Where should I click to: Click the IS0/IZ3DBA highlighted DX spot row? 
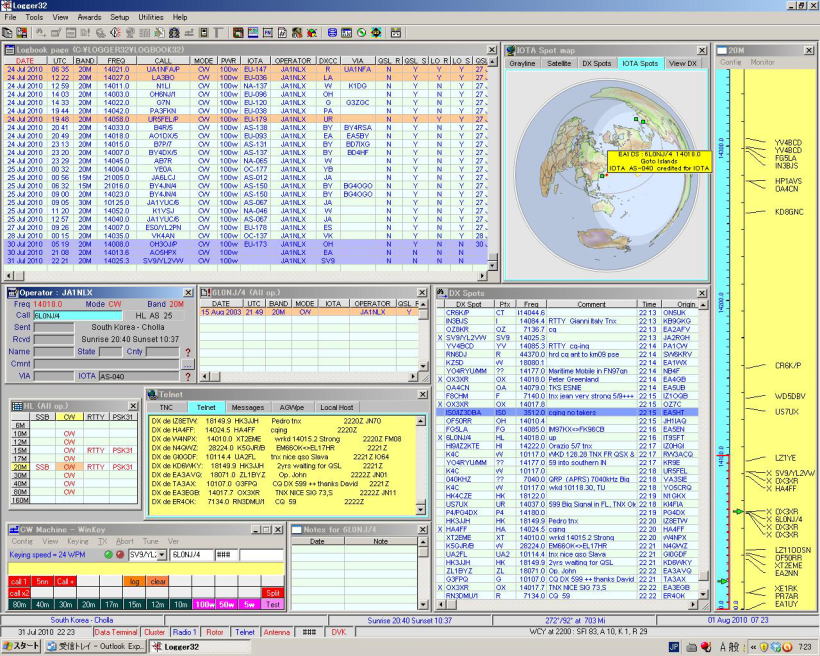(566, 412)
